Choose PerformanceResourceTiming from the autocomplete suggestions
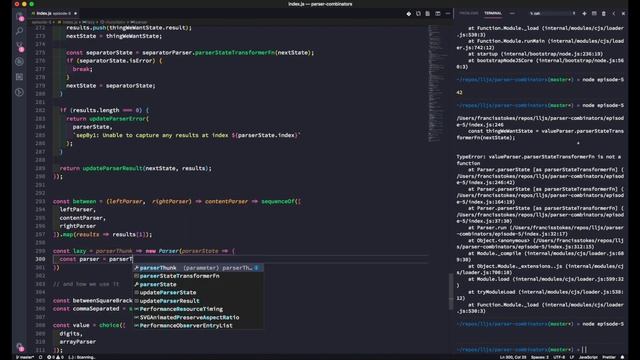 coord(198,309)
